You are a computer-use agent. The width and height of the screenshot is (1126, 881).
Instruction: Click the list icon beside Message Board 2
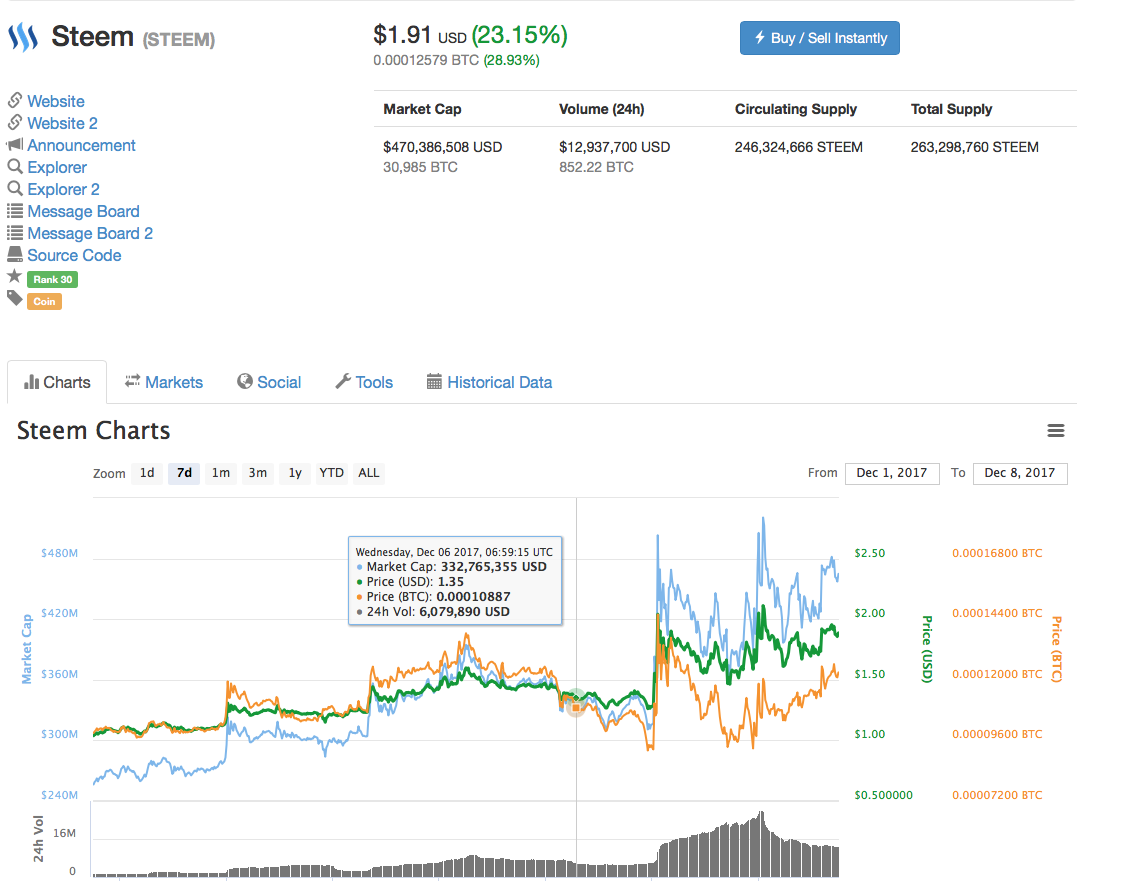click(14, 233)
